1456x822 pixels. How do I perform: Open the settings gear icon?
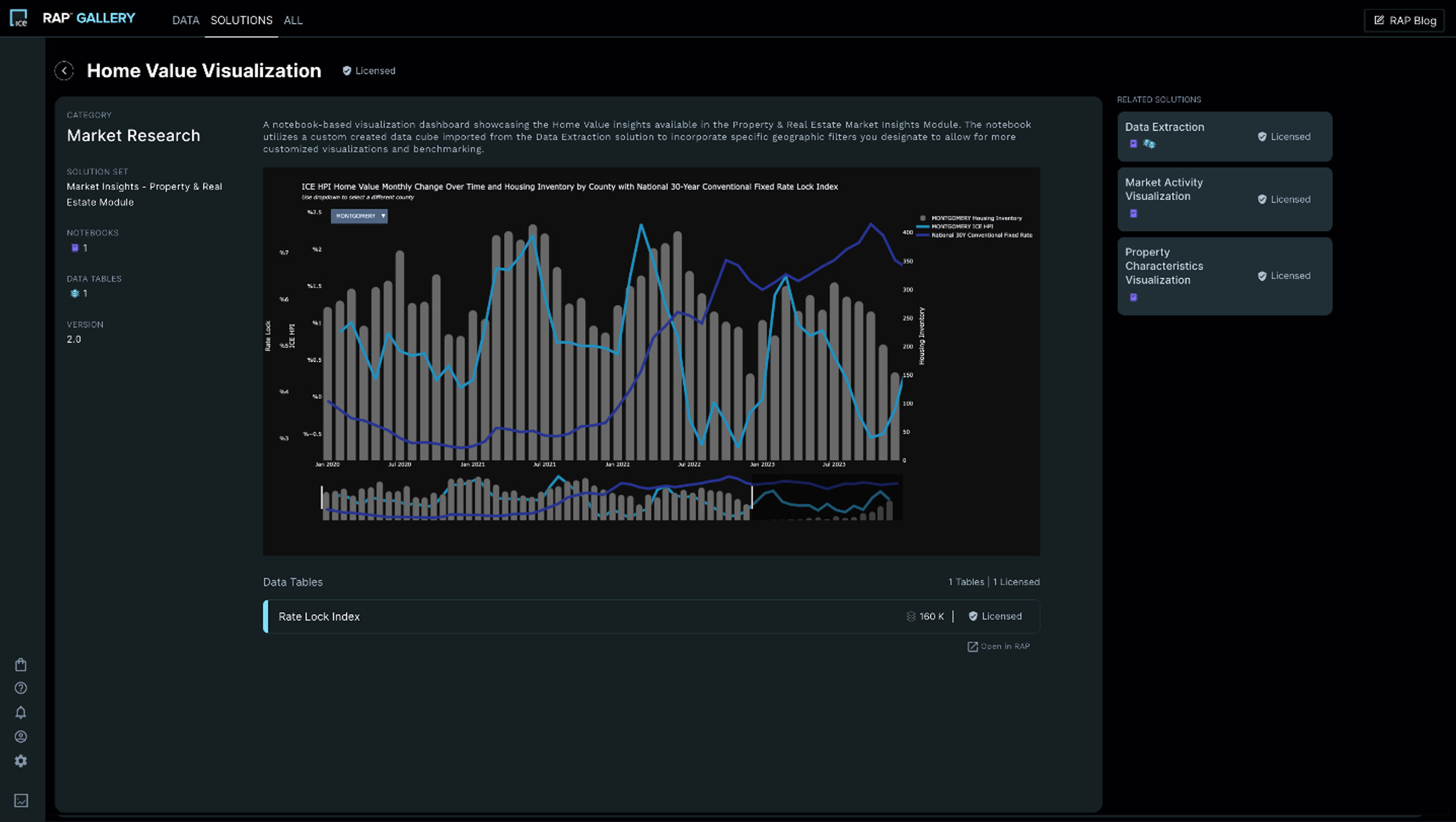pyautogui.click(x=21, y=761)
